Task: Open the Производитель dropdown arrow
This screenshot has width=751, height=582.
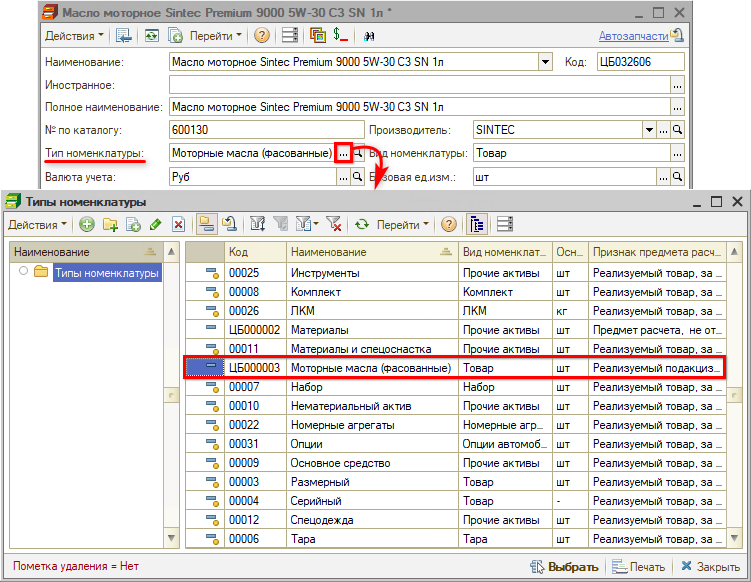Action: (x=649, y=130)
